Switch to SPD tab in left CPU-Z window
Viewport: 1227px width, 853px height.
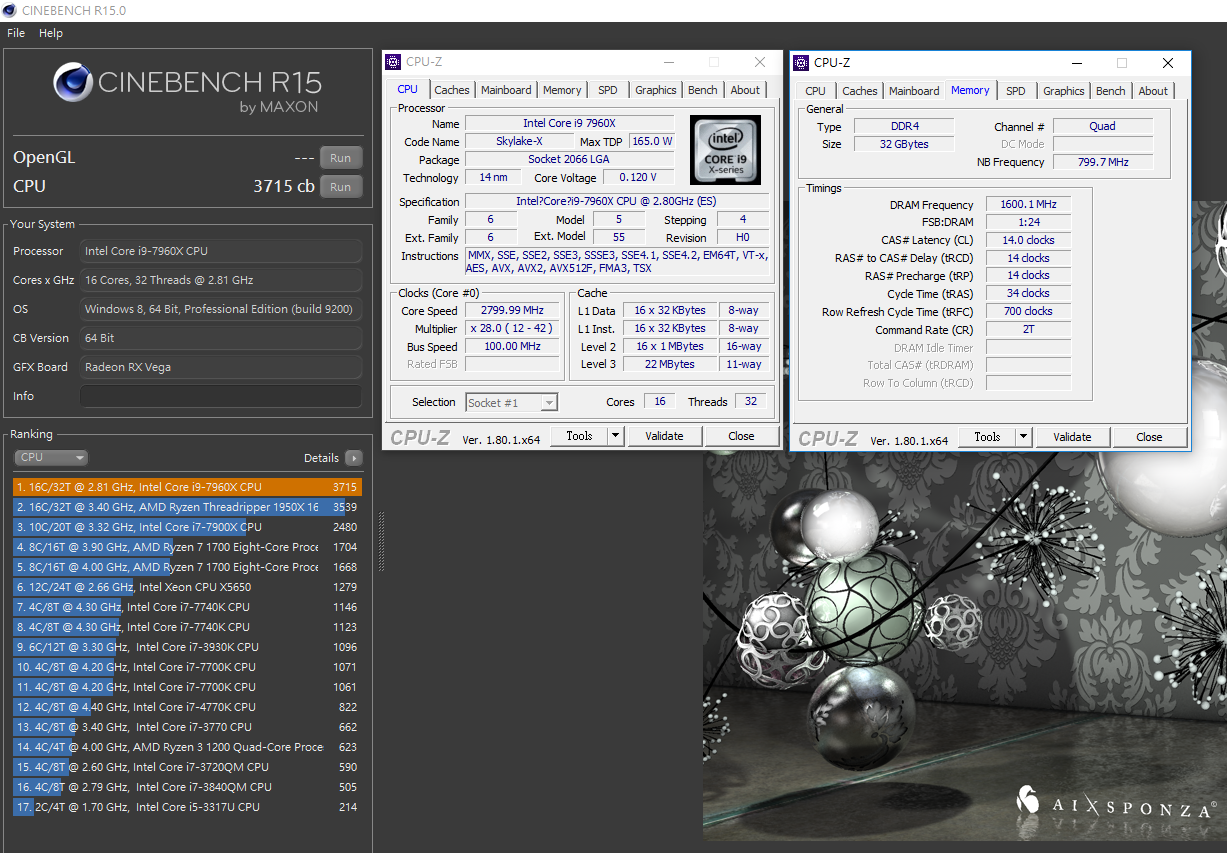608,90
